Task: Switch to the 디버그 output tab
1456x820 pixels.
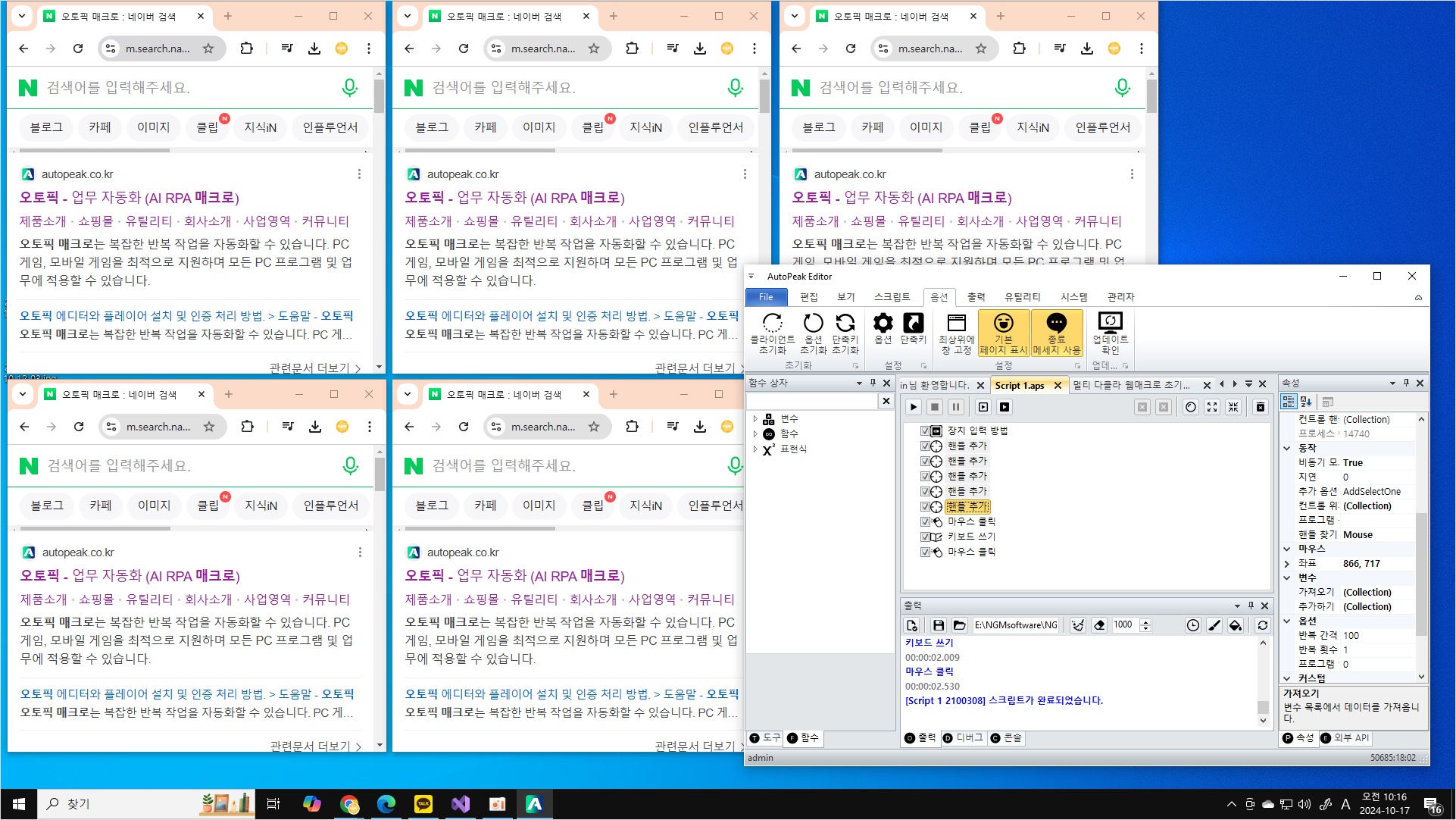Action: [x=963, y=738]
